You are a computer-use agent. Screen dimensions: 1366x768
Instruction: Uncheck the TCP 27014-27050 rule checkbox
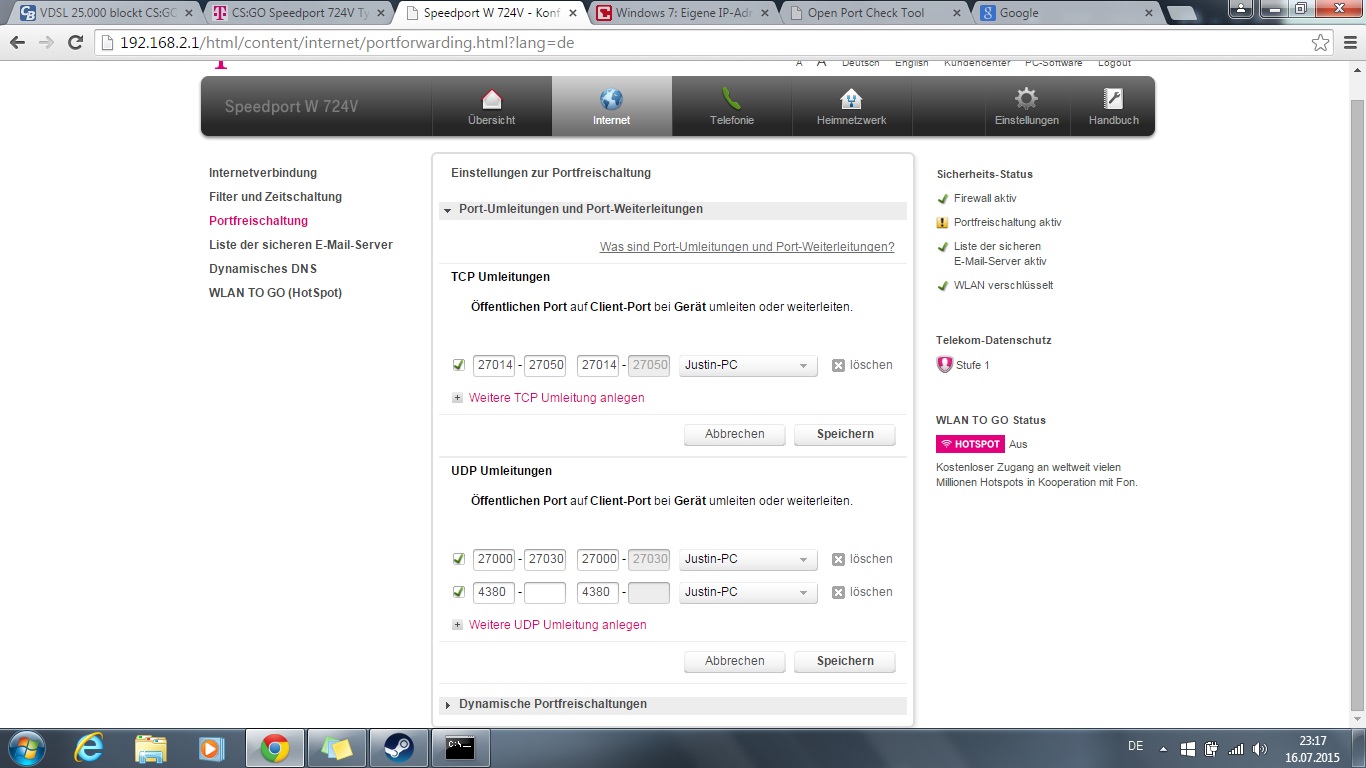(459, 365)
